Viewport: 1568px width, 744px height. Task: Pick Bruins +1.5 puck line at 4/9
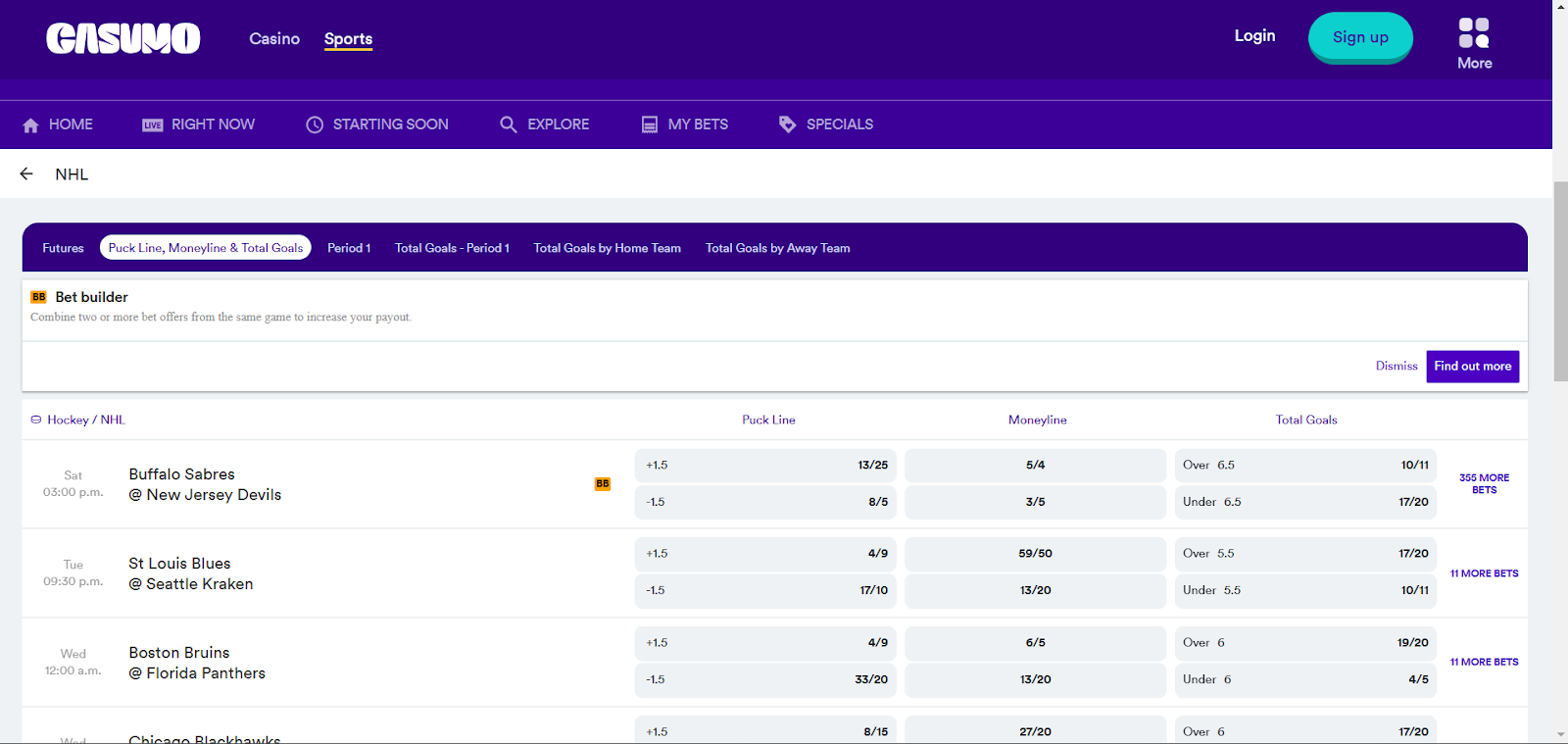point(766,643)
